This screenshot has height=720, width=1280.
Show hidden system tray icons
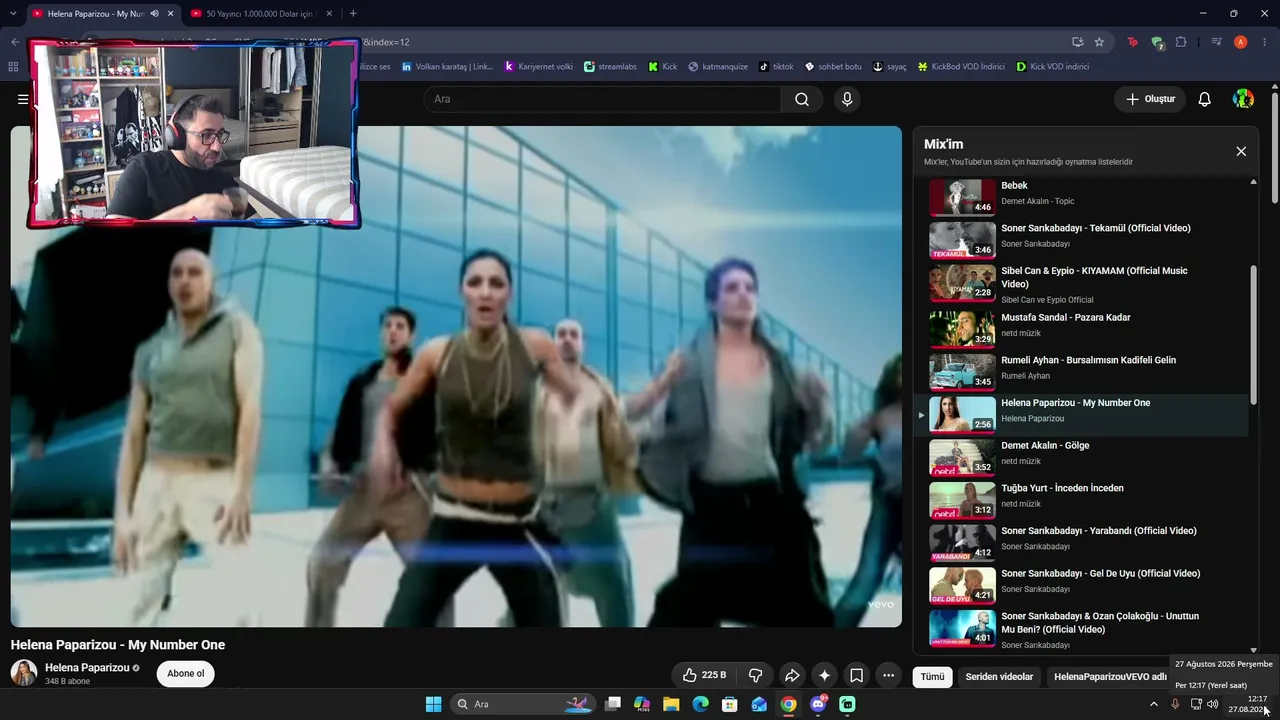click(1153, 704)
